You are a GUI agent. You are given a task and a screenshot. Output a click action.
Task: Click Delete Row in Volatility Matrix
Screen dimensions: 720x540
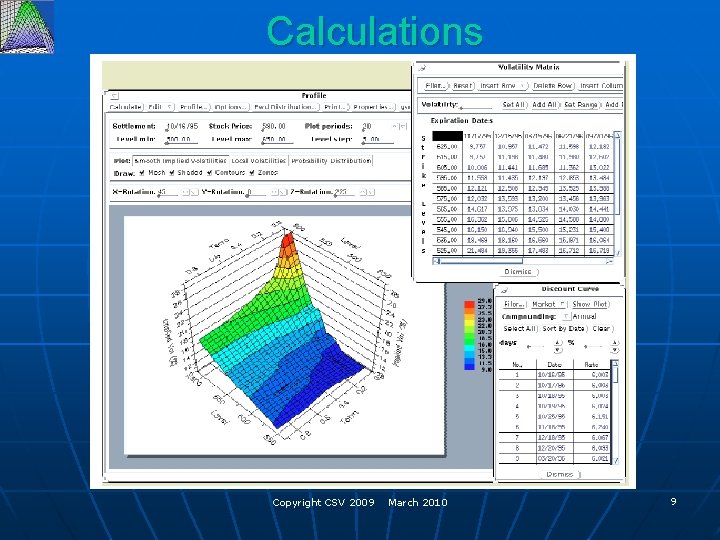(552, 86)
